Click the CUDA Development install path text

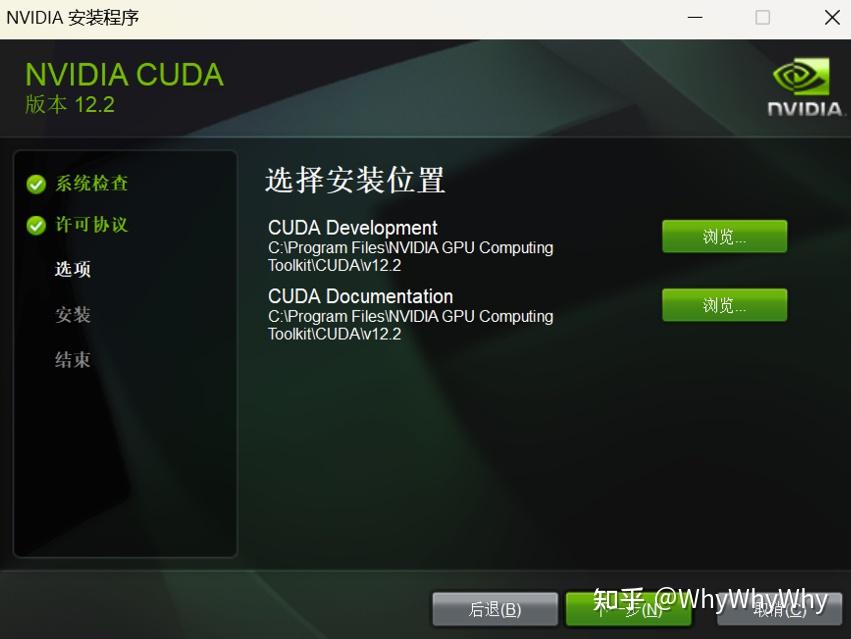[410, 256]
